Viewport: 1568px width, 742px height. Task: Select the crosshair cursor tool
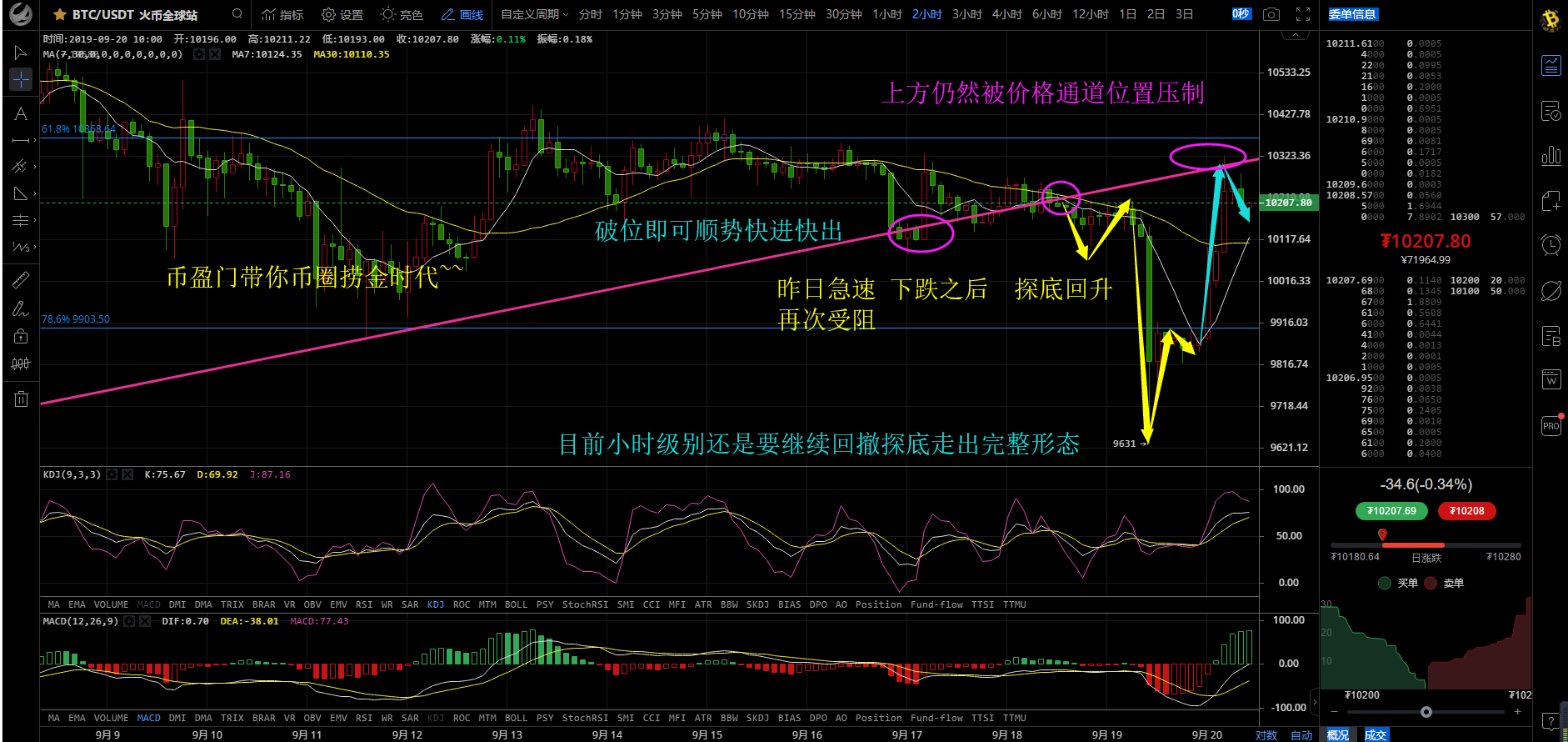coord(21,79)
